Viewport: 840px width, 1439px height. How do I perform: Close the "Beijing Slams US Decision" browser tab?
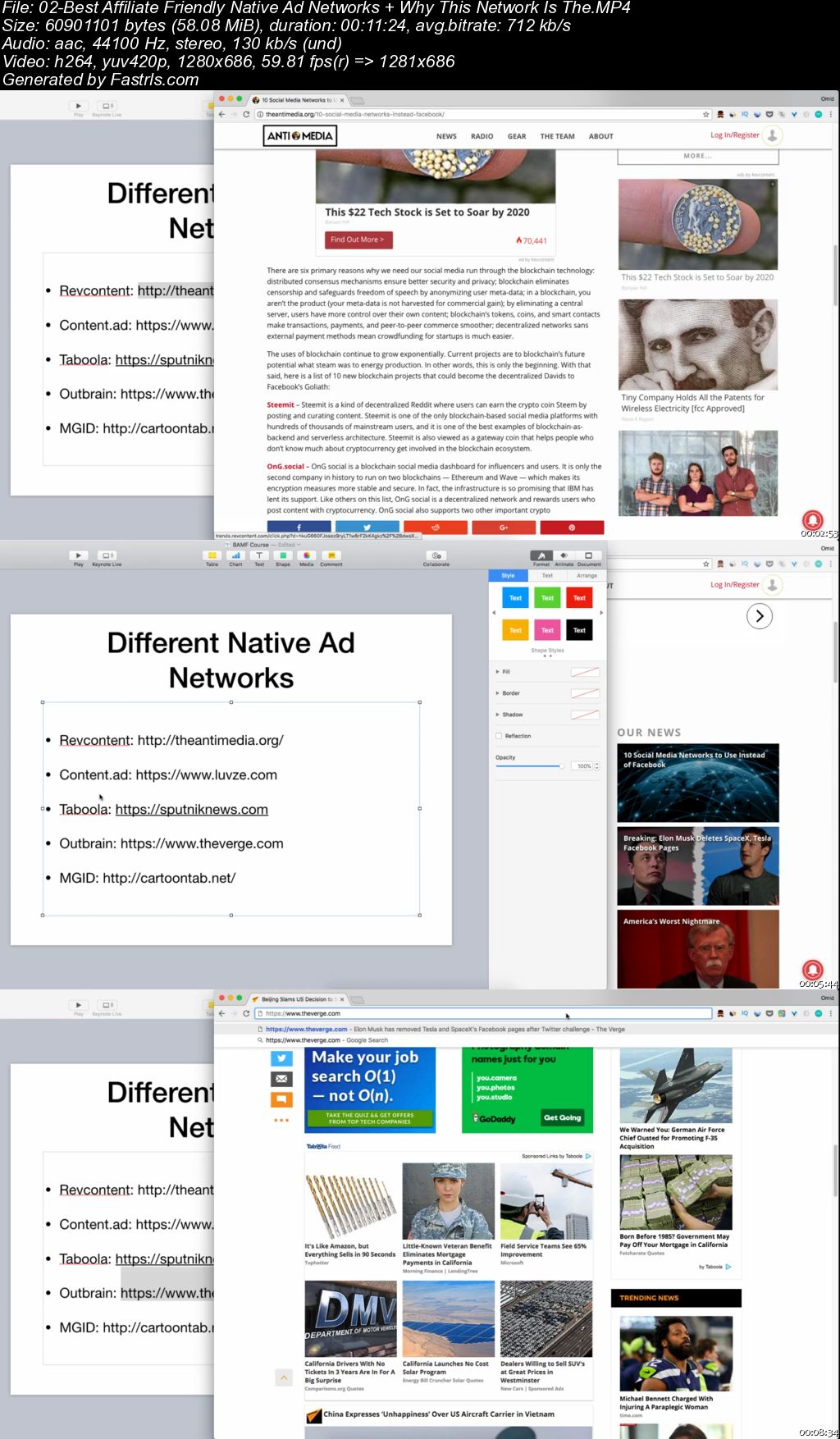tap(342, 999)
